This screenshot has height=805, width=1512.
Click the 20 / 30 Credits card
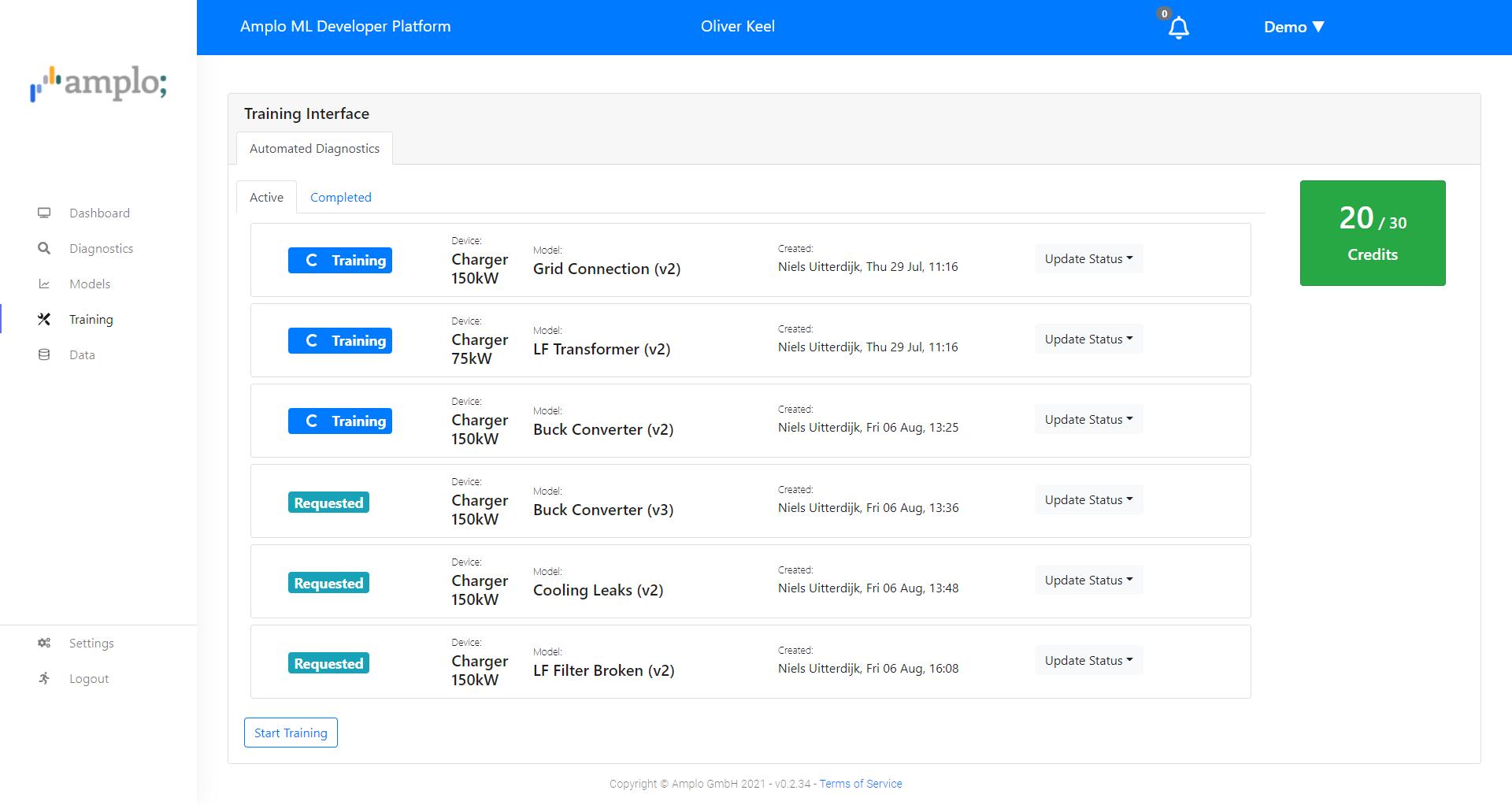pos(1373,233)
